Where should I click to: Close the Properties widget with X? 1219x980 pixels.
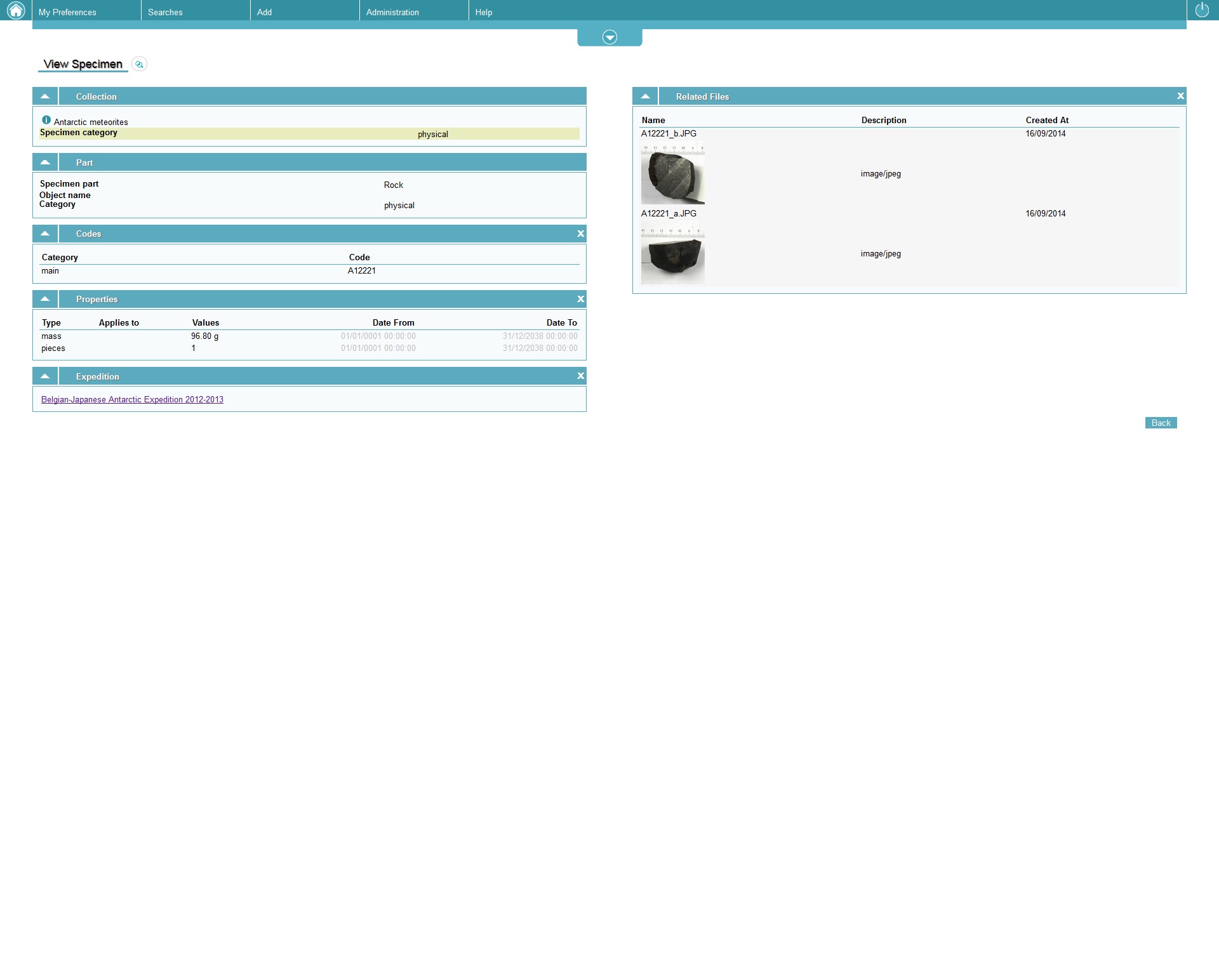pos(580,299)
